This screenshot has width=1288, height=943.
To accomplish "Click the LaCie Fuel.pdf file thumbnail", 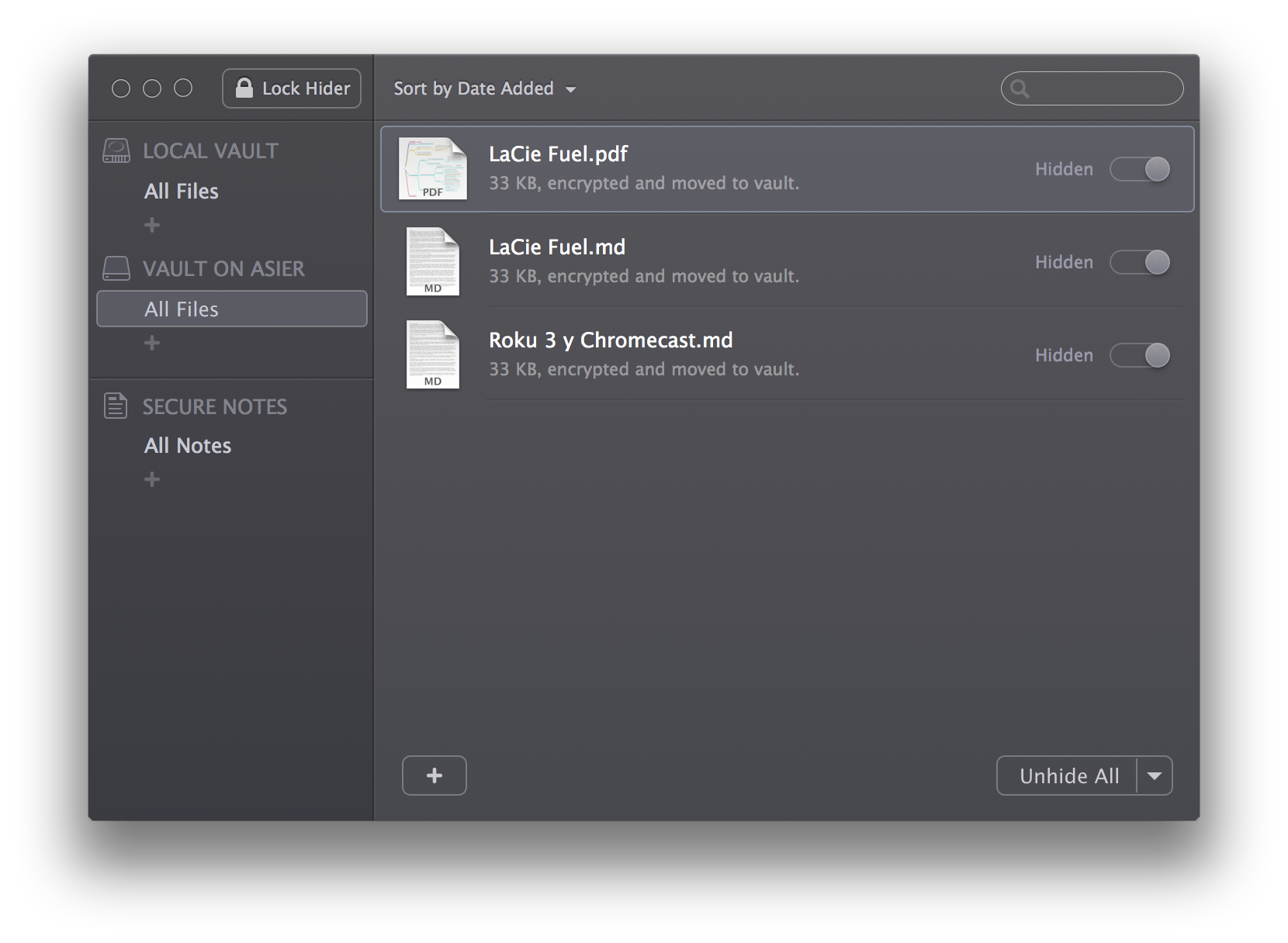I will (433, 169).
